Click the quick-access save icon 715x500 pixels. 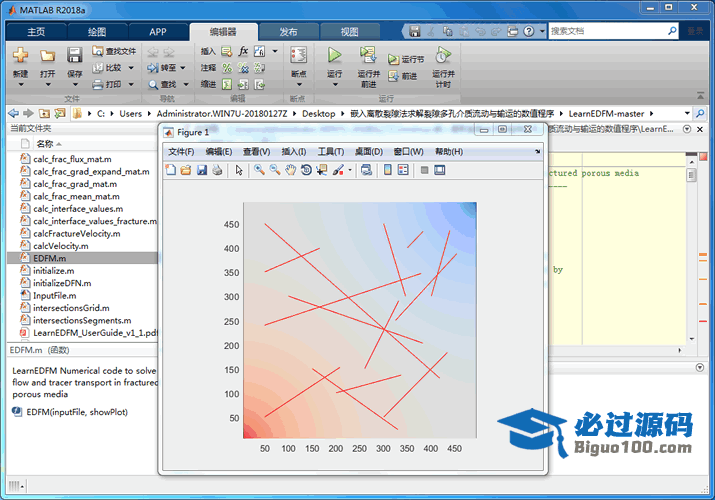(x=414, y=31)
